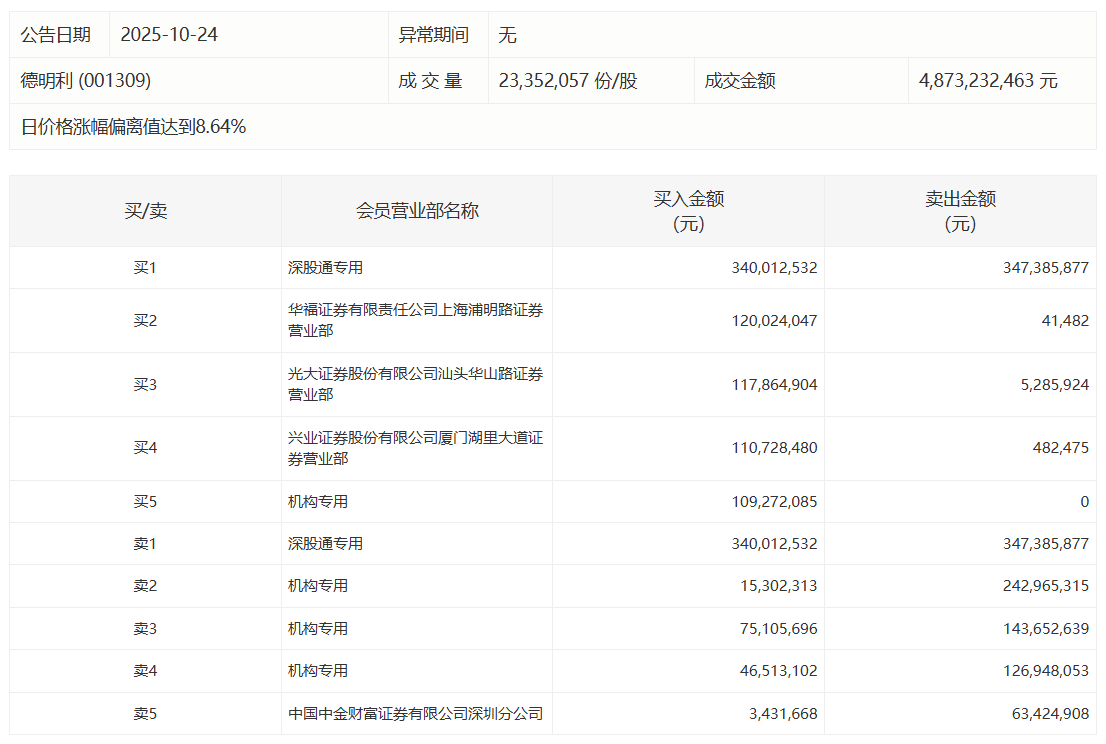Click the 卖出金额 (元) column header

click(x=960, y=211)
